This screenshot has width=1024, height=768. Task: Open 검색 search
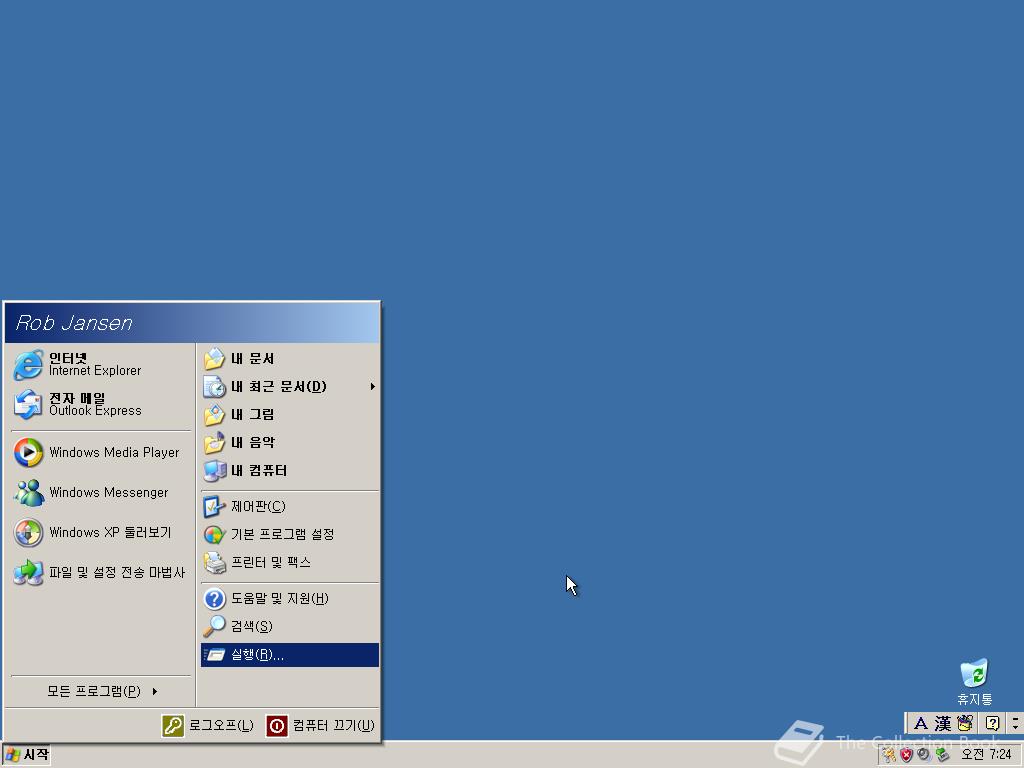tap(290, 626)
